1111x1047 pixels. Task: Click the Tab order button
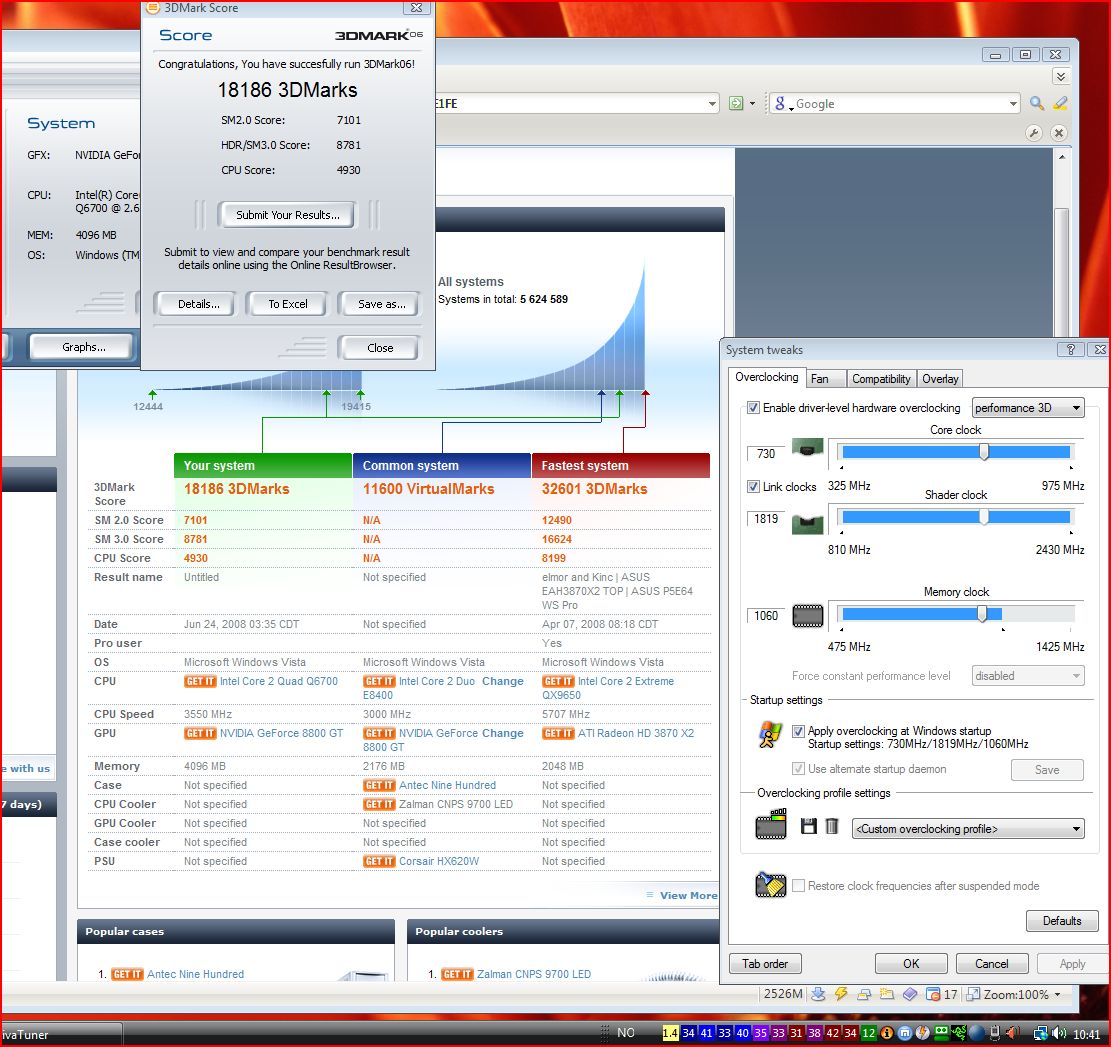[765, 963]
